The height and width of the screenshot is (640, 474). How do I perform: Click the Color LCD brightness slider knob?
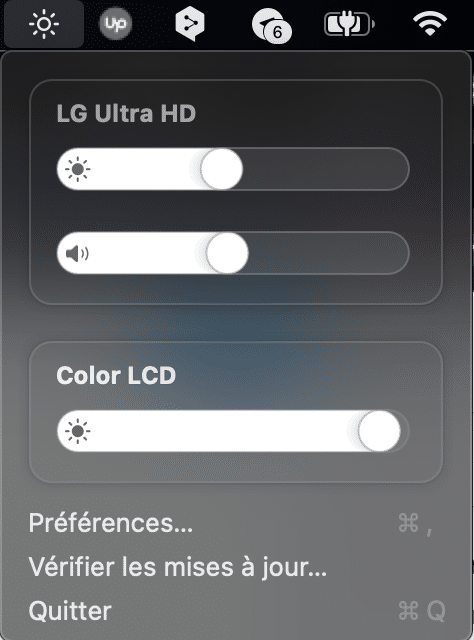click(379, 431)
